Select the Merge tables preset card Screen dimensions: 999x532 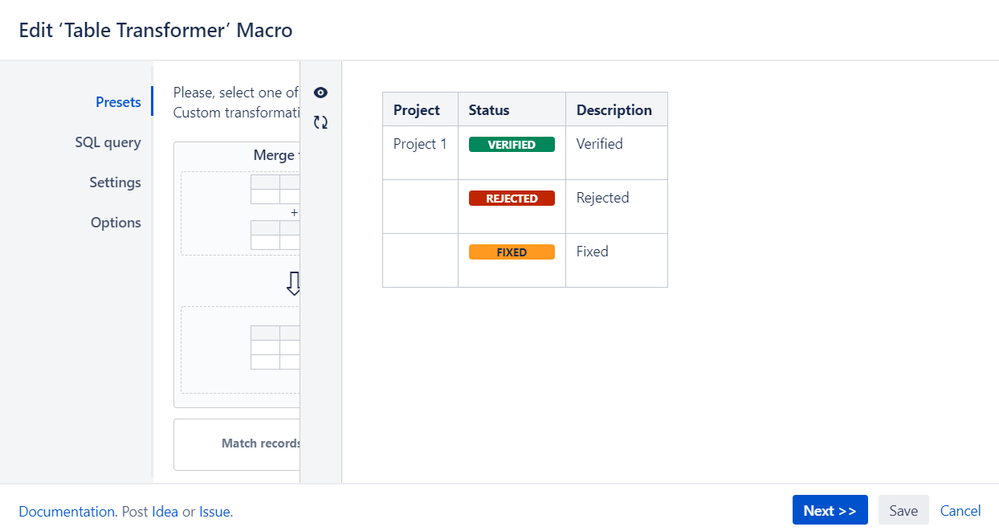click(x=240, y=272)
